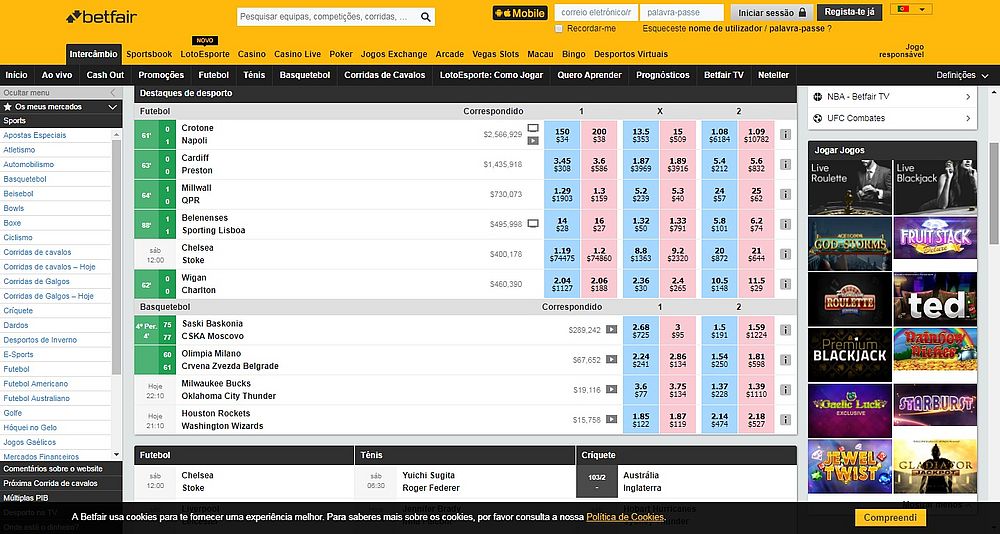Click info icon for Saski Baskonia match
Viewport: 1000px width, 534px height.
click(786, 330)
